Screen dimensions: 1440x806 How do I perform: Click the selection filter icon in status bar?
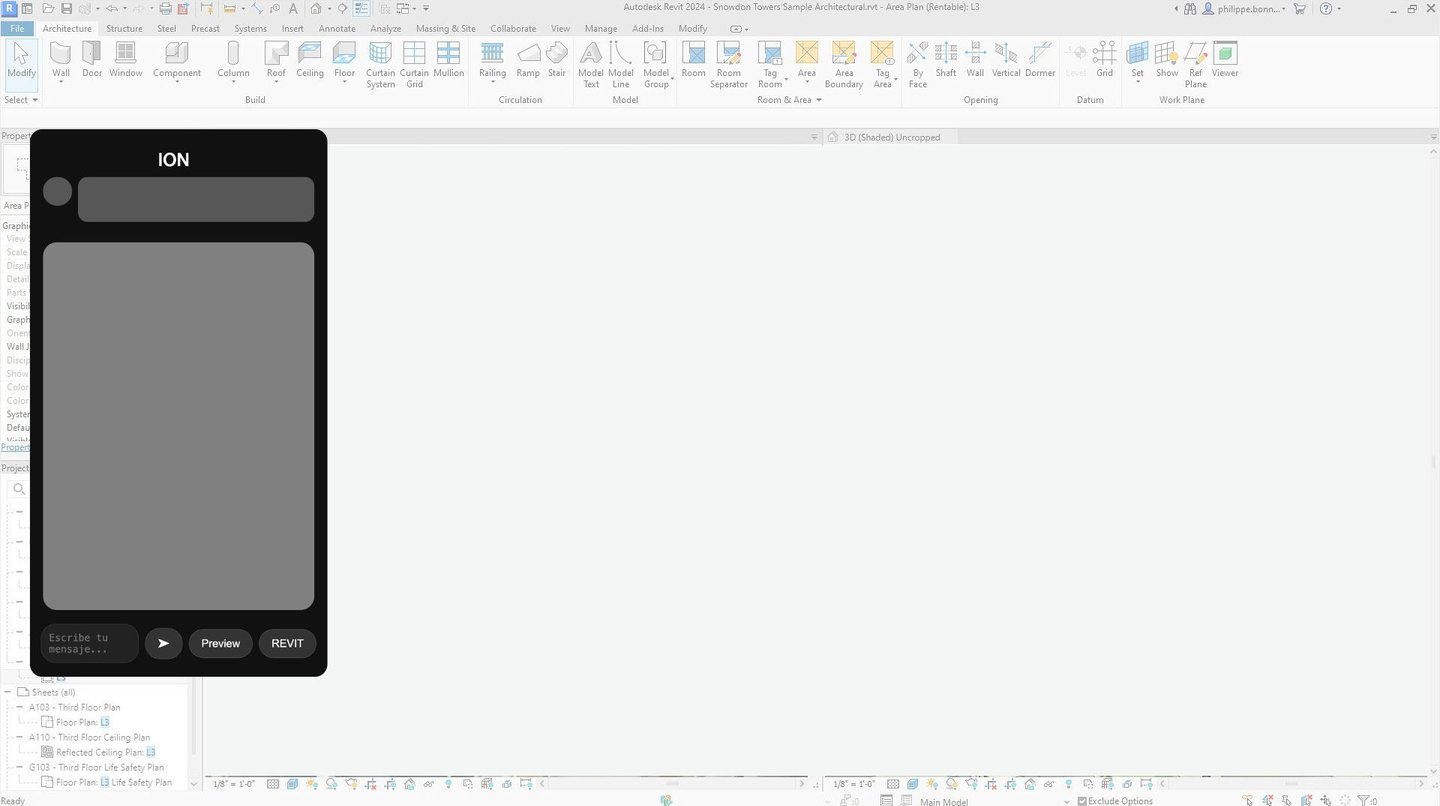pos(1366,801)
